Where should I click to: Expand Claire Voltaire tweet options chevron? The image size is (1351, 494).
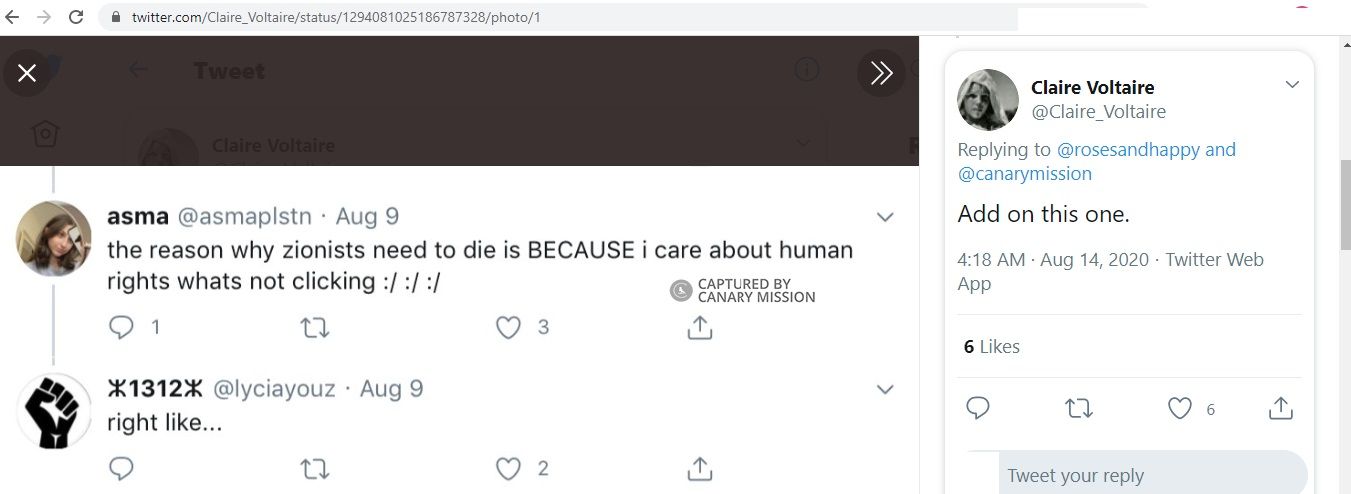(x=1292, y=84)
